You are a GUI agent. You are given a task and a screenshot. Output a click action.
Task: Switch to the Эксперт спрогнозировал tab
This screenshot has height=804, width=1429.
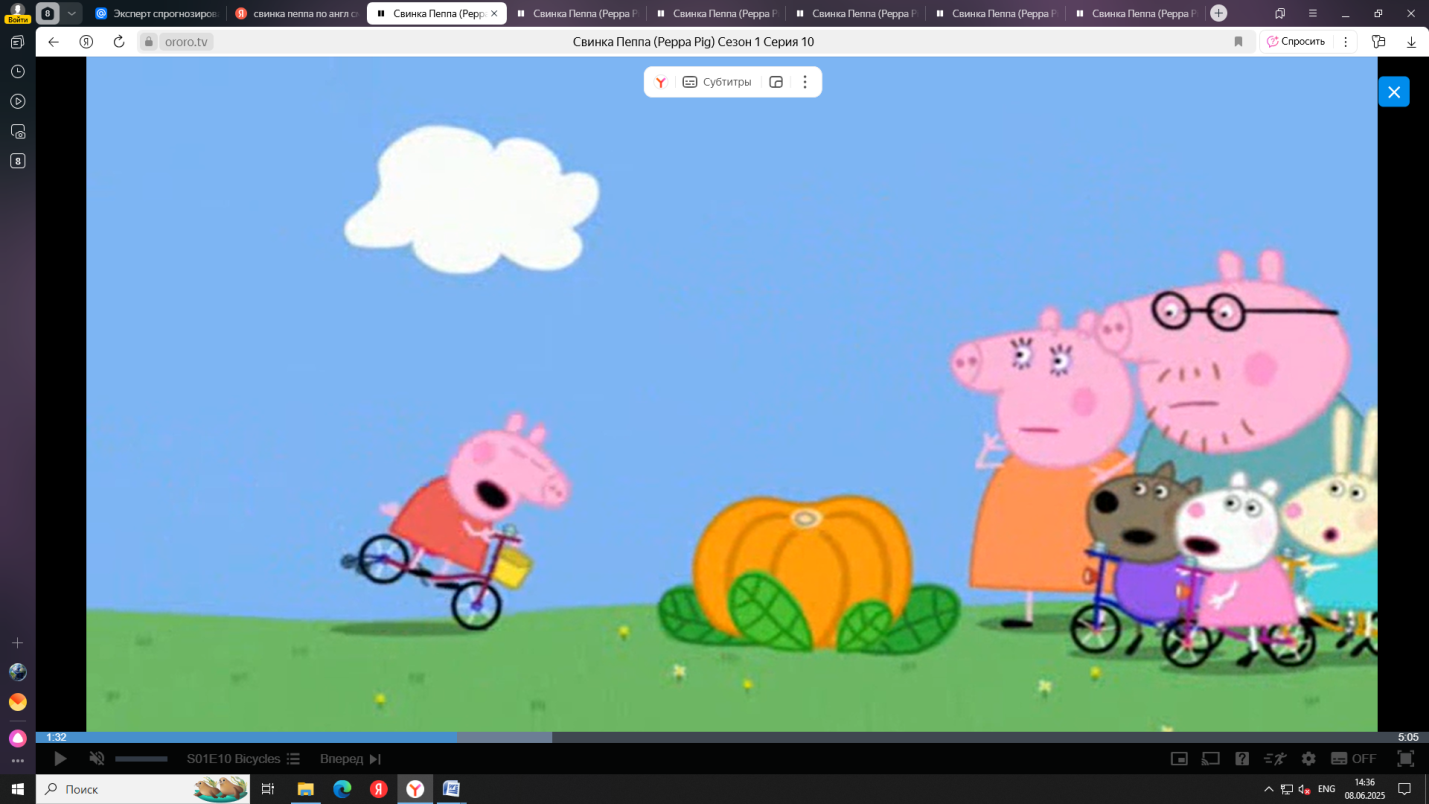coord(157,14)
